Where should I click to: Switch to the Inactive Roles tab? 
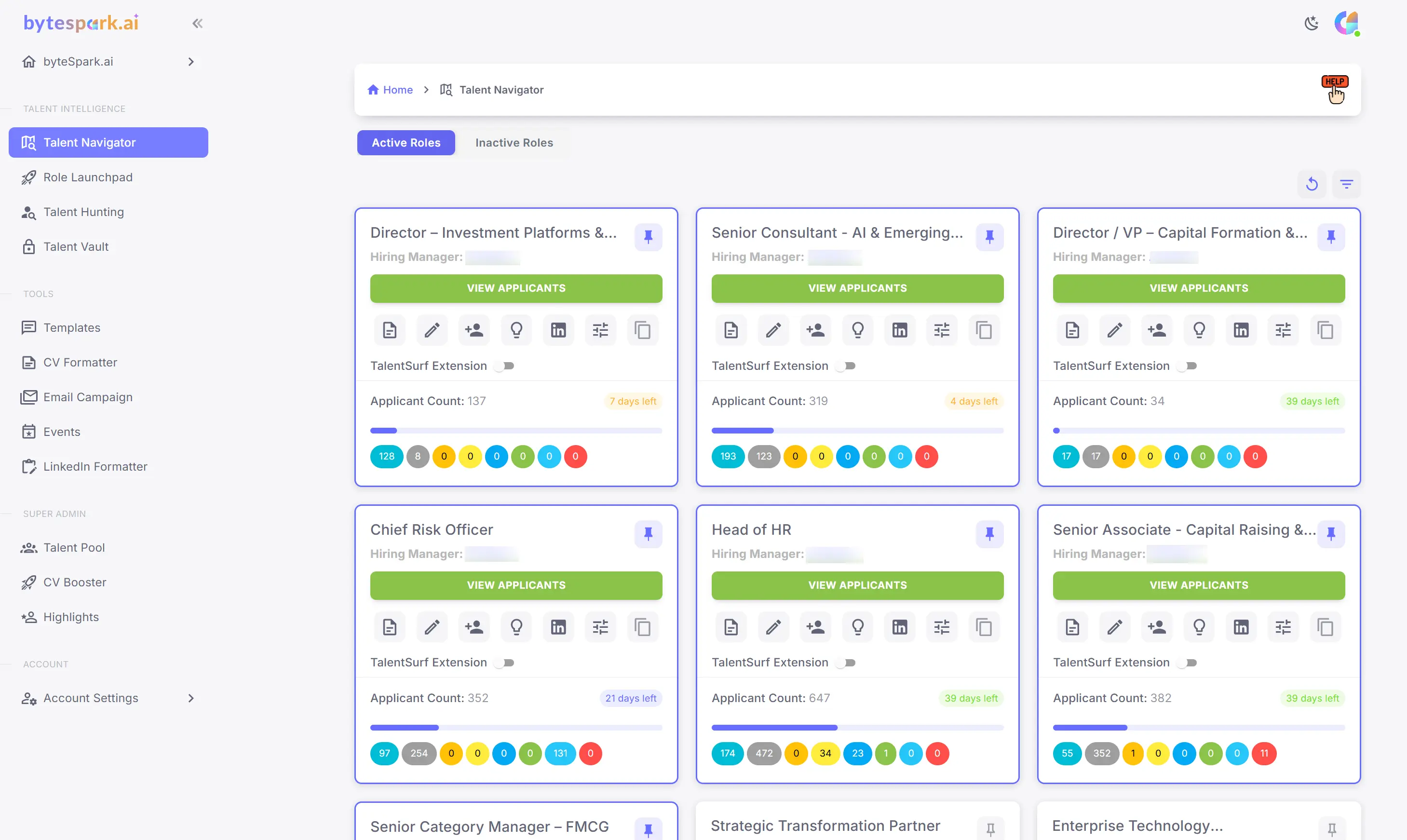pos(514,143)
